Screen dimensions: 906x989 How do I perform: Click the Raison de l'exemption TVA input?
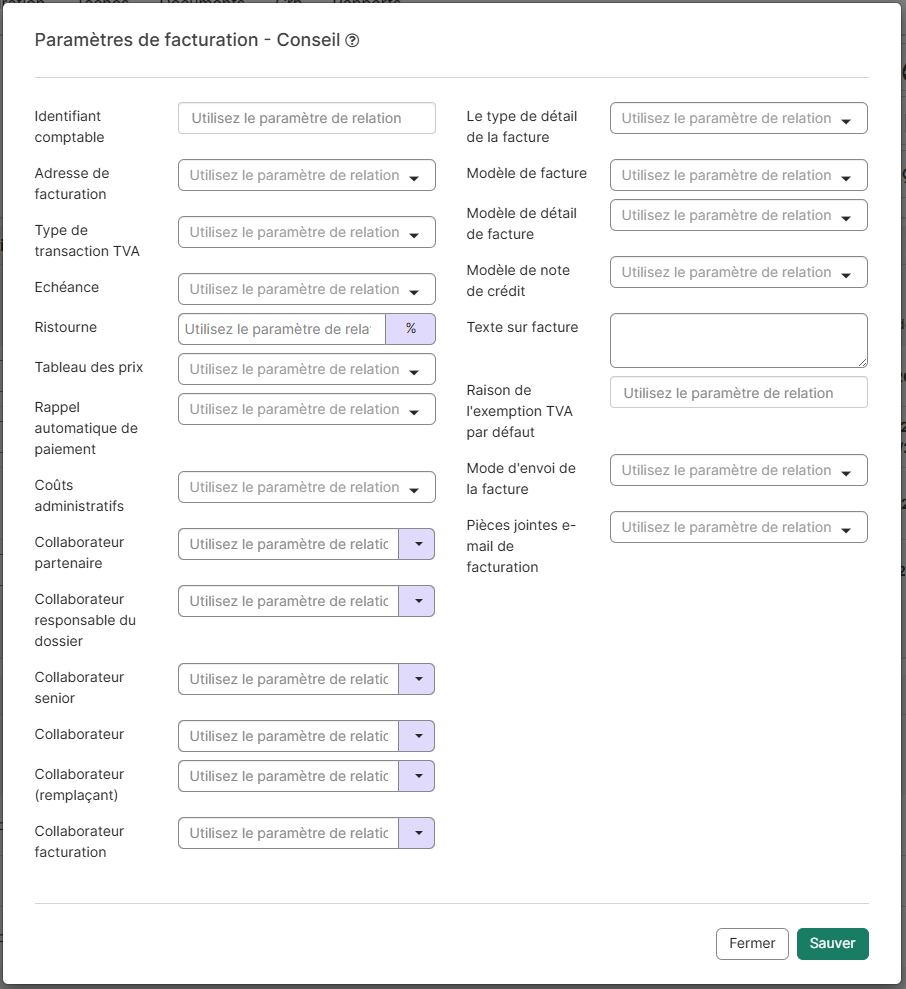tap(738, 393)
